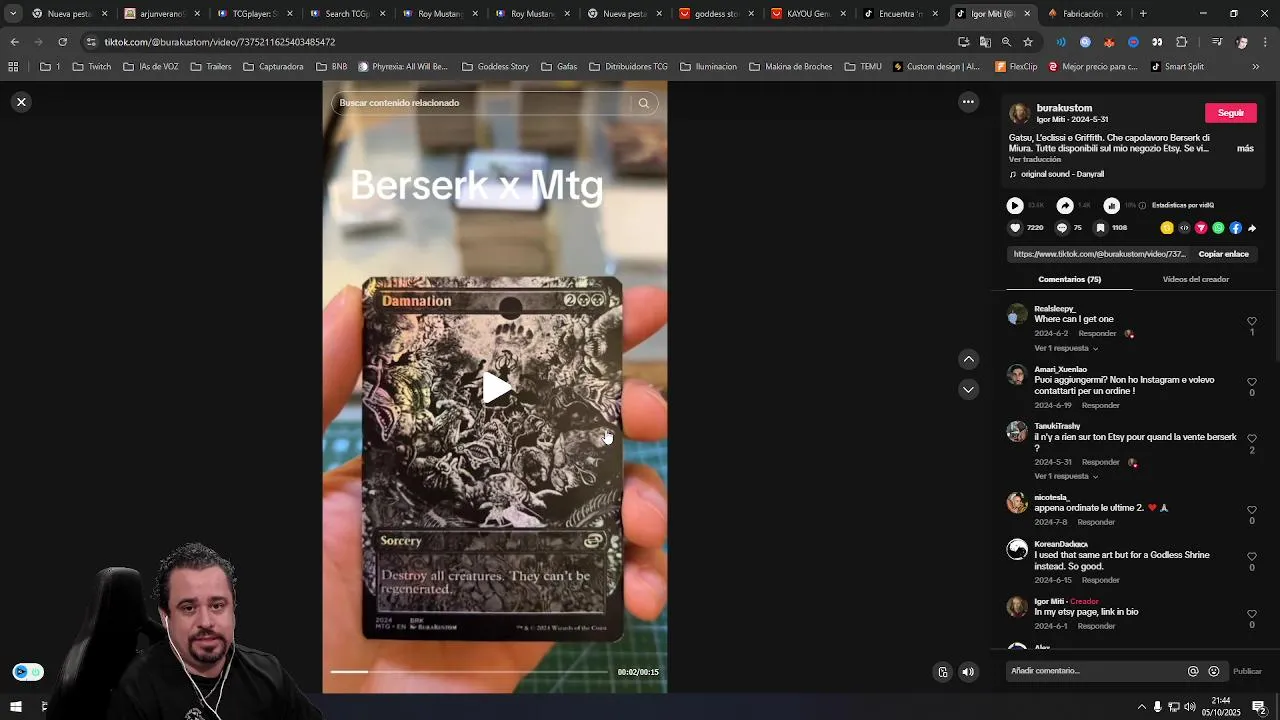Expand description with más
The height and width of the screenshot is (720, 1280).
coord(1245,148)
